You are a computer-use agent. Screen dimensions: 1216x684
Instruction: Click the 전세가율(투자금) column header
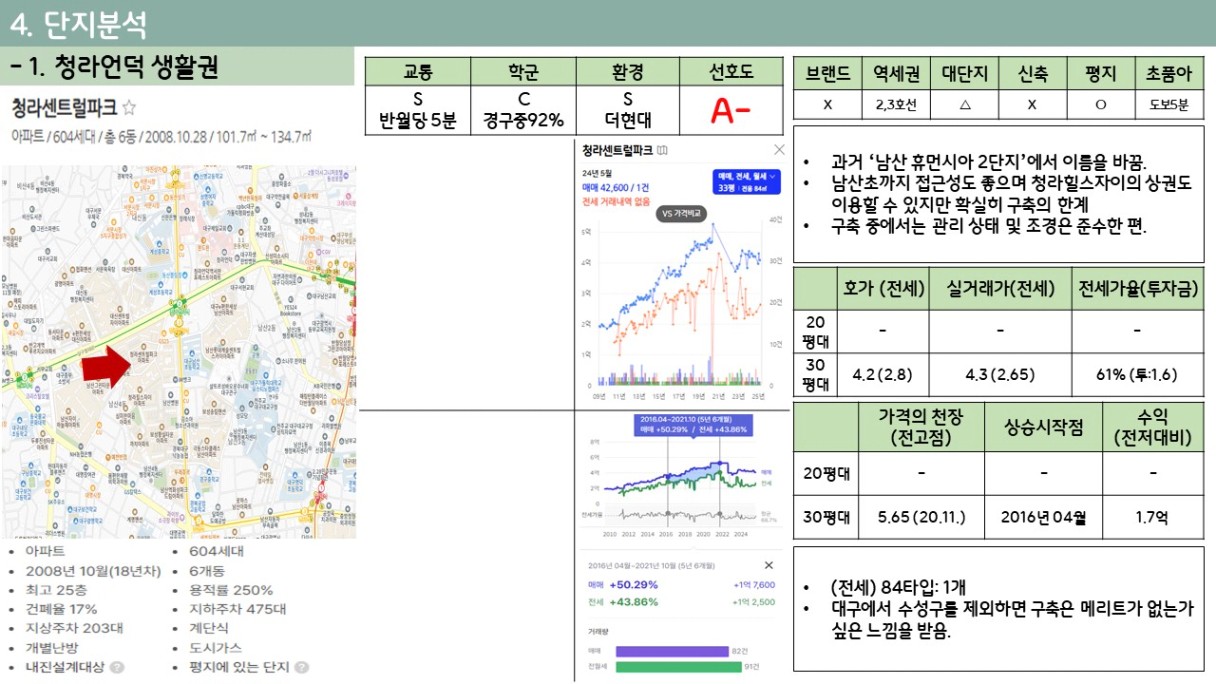(x=1138, y=289)
